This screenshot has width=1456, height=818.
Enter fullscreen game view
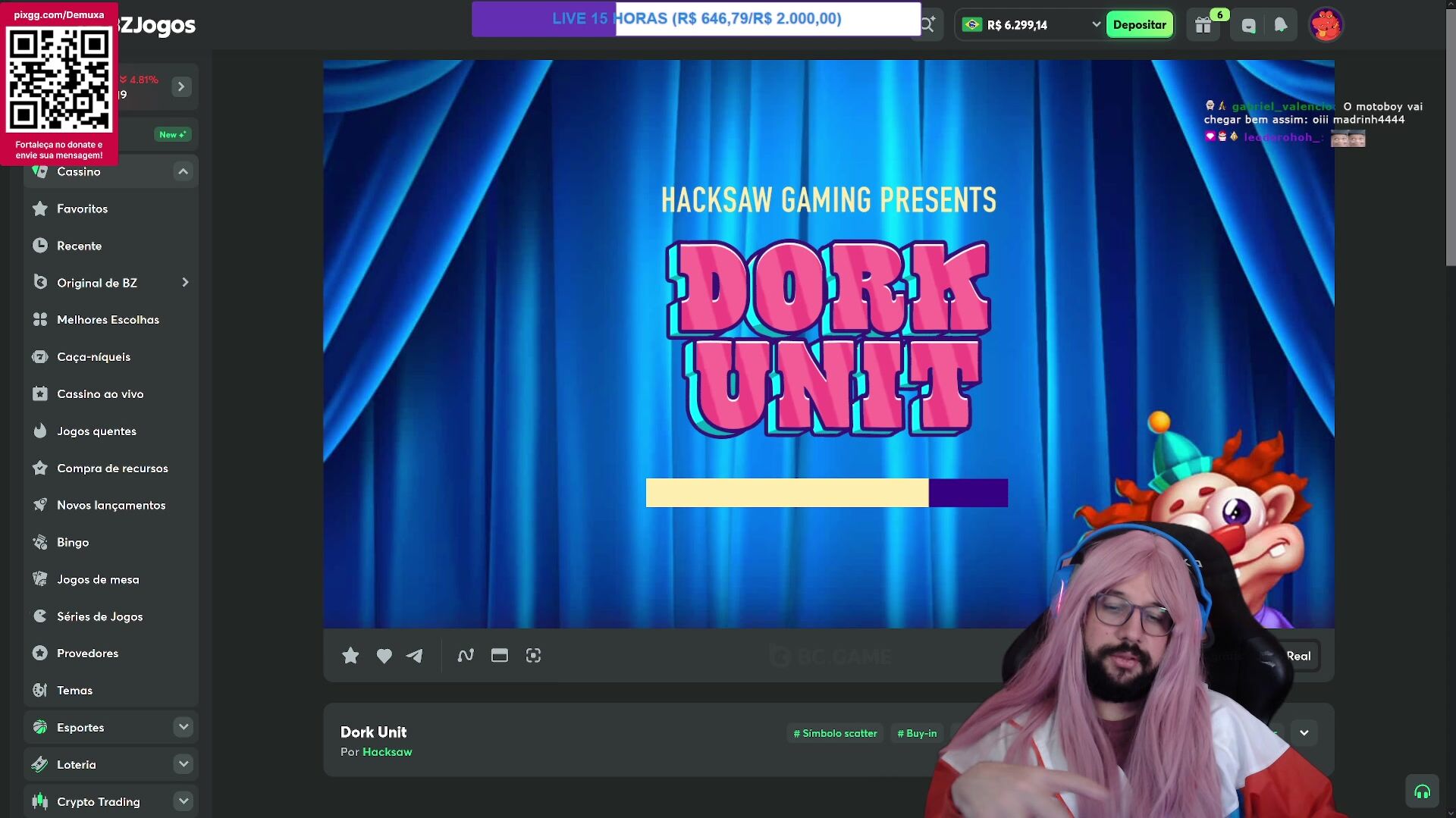pyautogui.click(x=534, y=656)
